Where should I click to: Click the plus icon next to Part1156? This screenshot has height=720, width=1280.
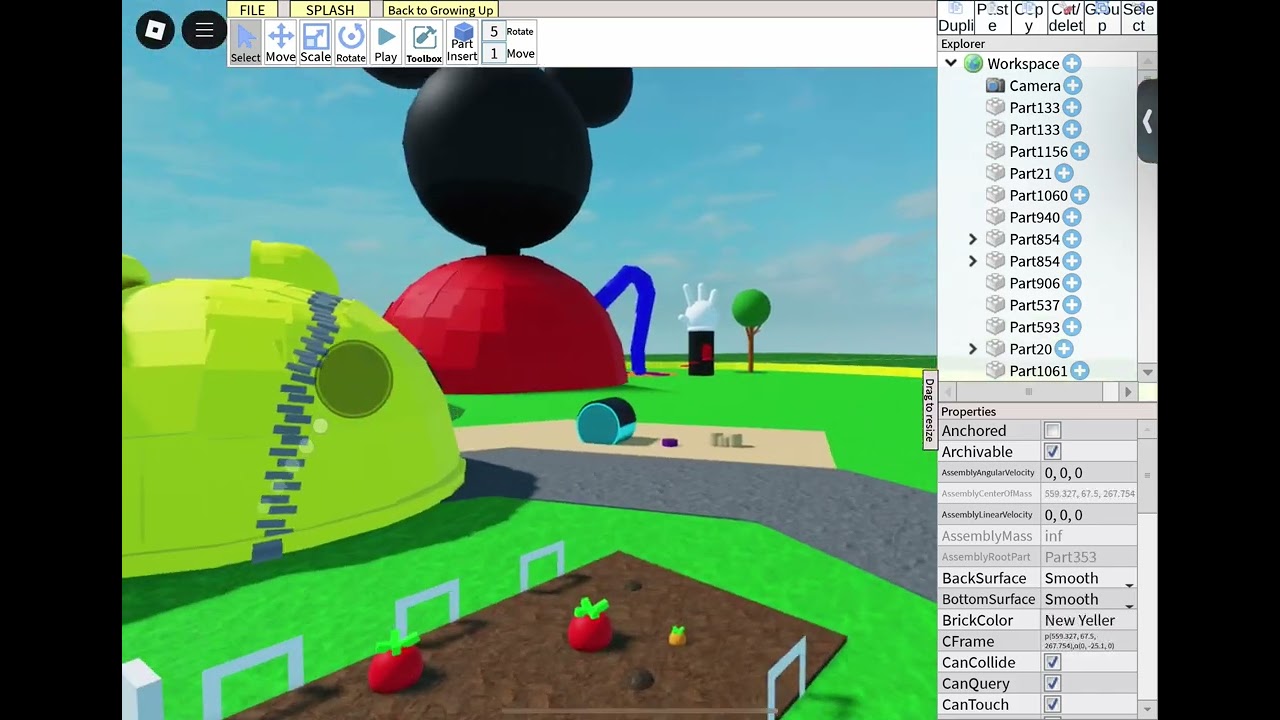(x=1080, y=151)
